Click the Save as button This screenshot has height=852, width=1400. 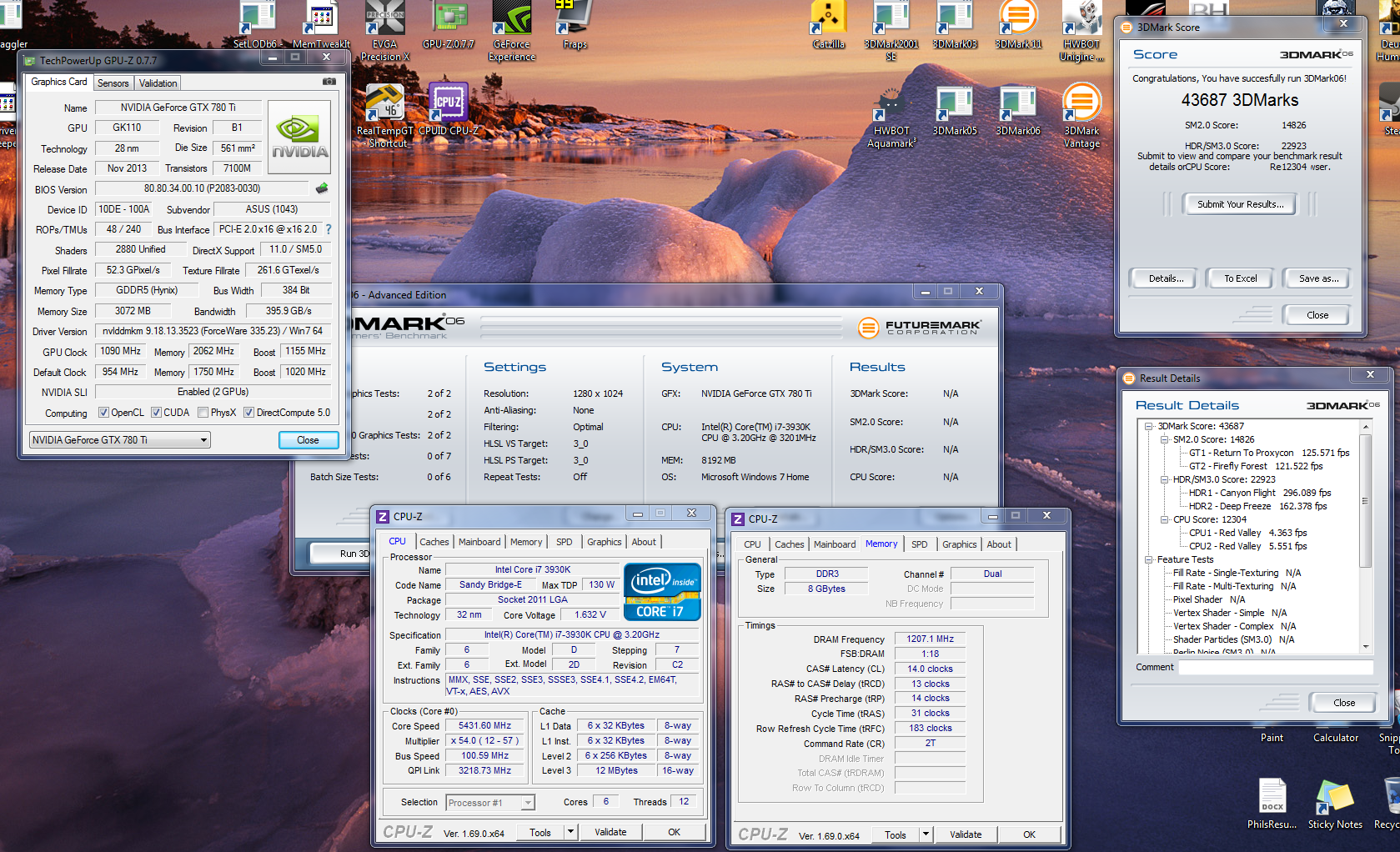(x=1318, y=278)
